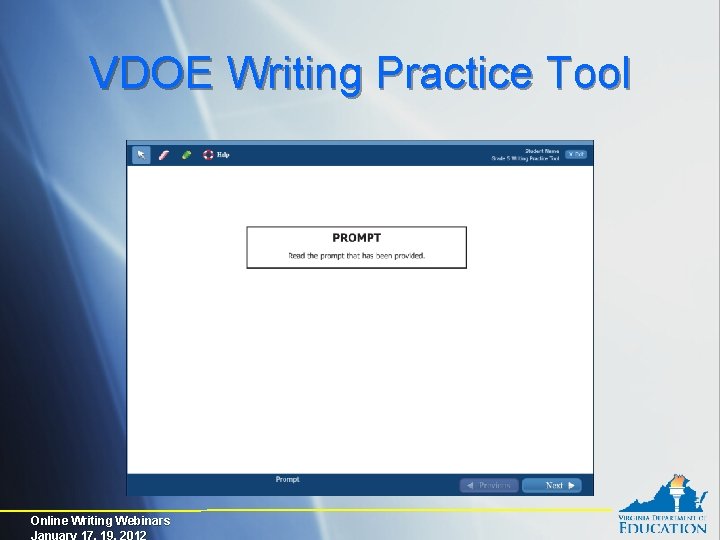Viewport: 720px width, 540px height.
Task: Click the 'Student Name' text in the header
Action: click(x=542, y=151)
